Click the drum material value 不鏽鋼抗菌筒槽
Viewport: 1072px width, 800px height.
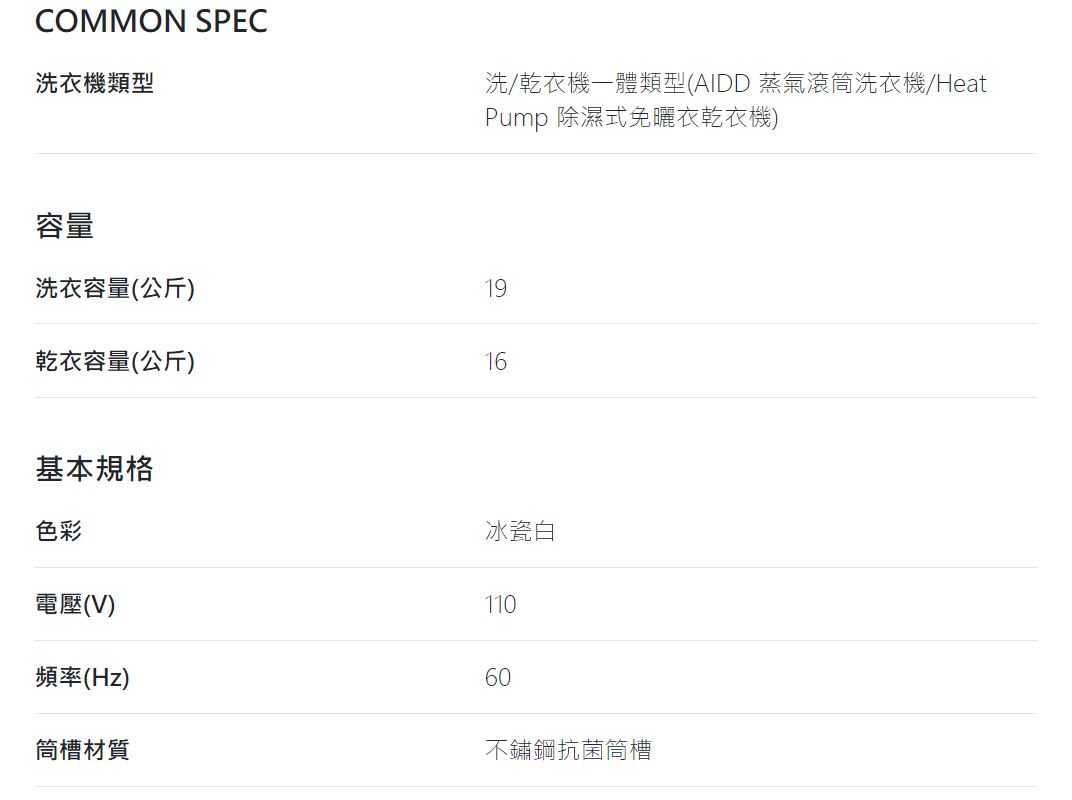pos(568,750)
